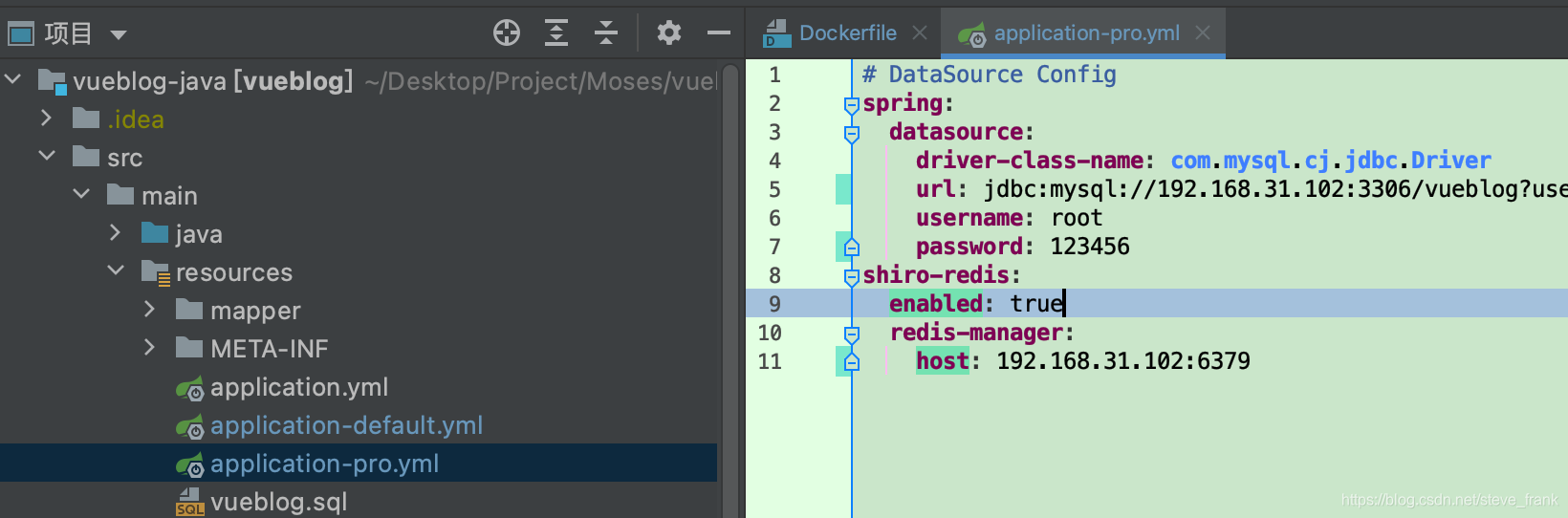Click the host value 192.168.31.102:6379
The width and height of the screenshot is (1568, 518).
tap(1123, 361)
